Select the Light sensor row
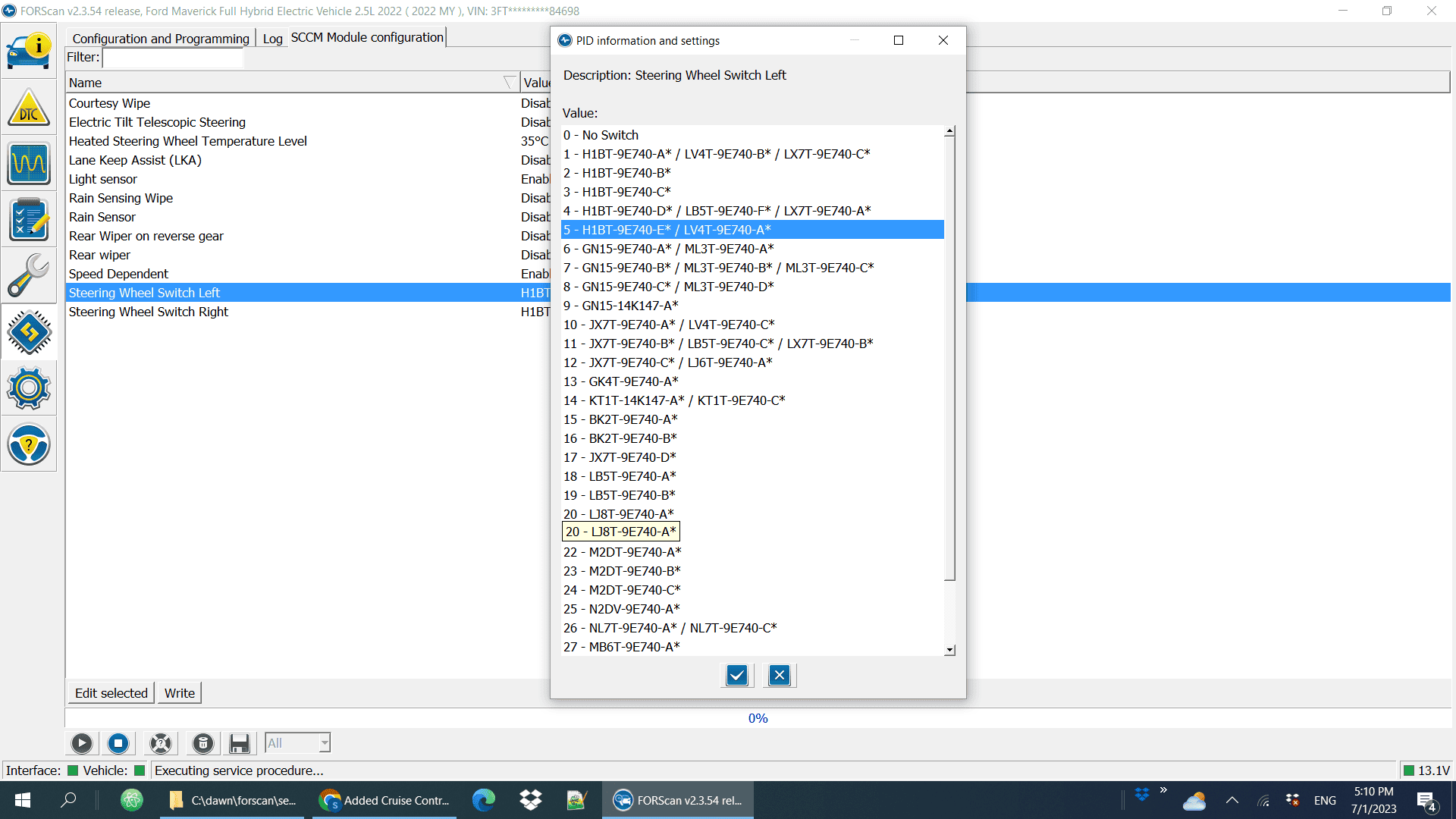 click(308, 179)
